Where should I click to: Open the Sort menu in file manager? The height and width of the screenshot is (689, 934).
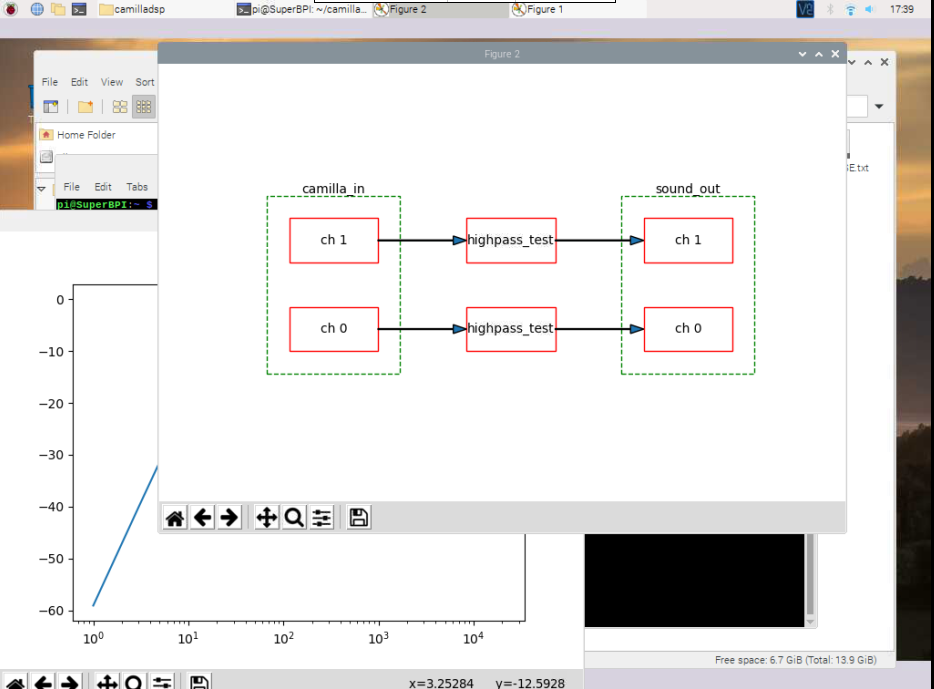click(145, 82)
